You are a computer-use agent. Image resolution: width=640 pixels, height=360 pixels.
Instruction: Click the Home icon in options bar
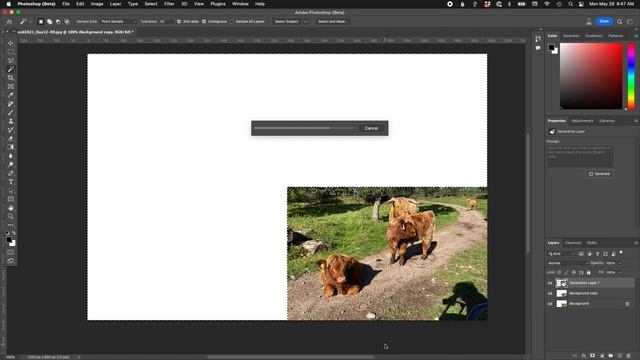pos(9,22)
